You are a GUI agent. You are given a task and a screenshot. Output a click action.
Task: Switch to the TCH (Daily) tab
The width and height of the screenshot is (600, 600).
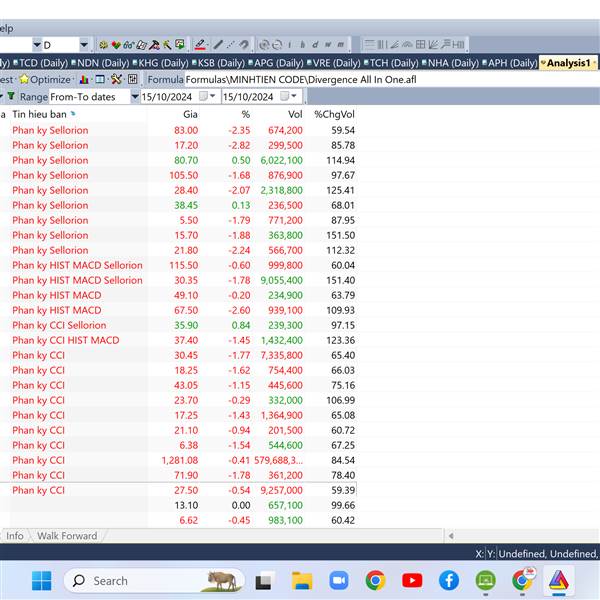click(391, 63)
